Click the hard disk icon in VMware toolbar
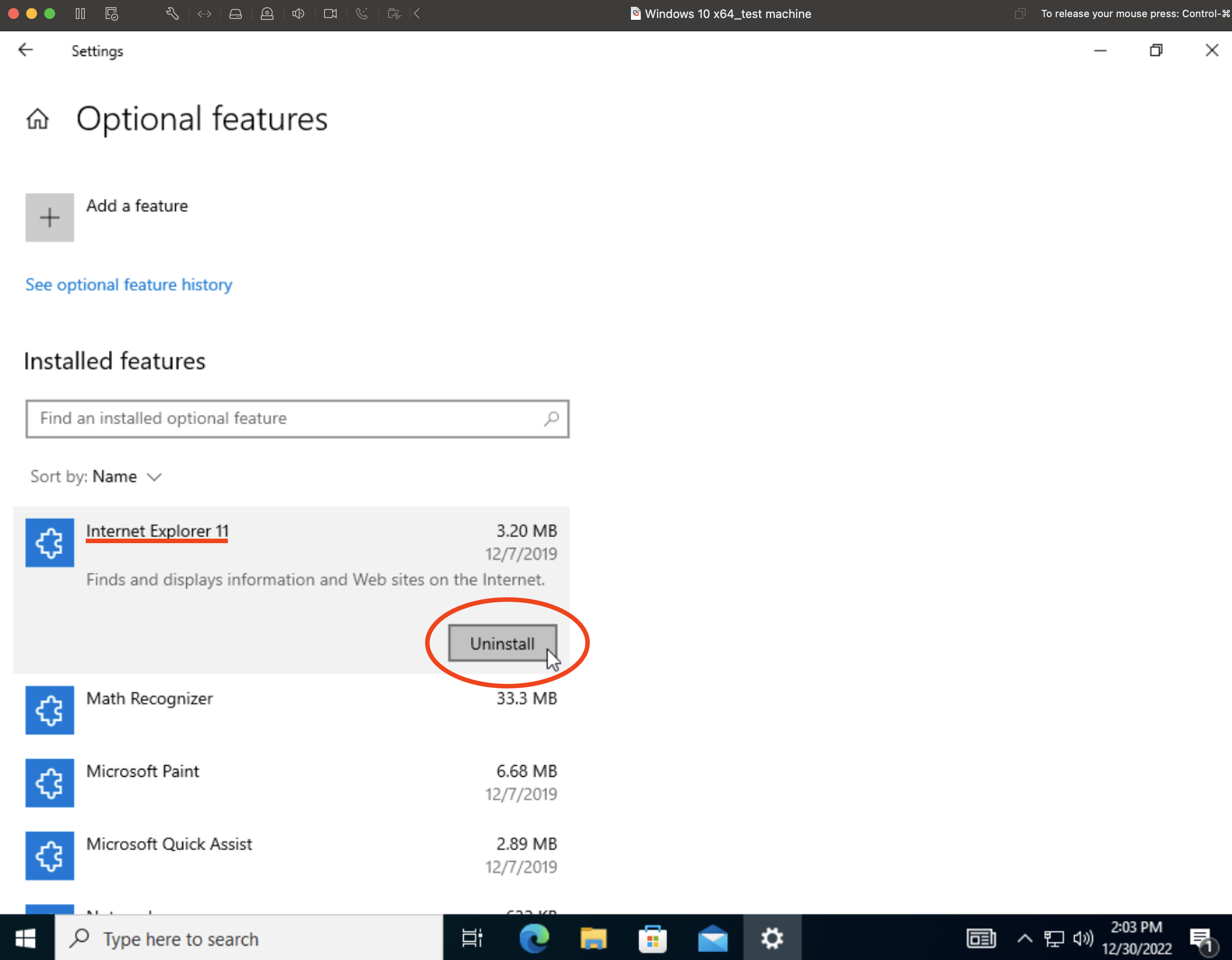Image resolution: width=1232 pixels, height=960 pixels. tap(236, 14)
